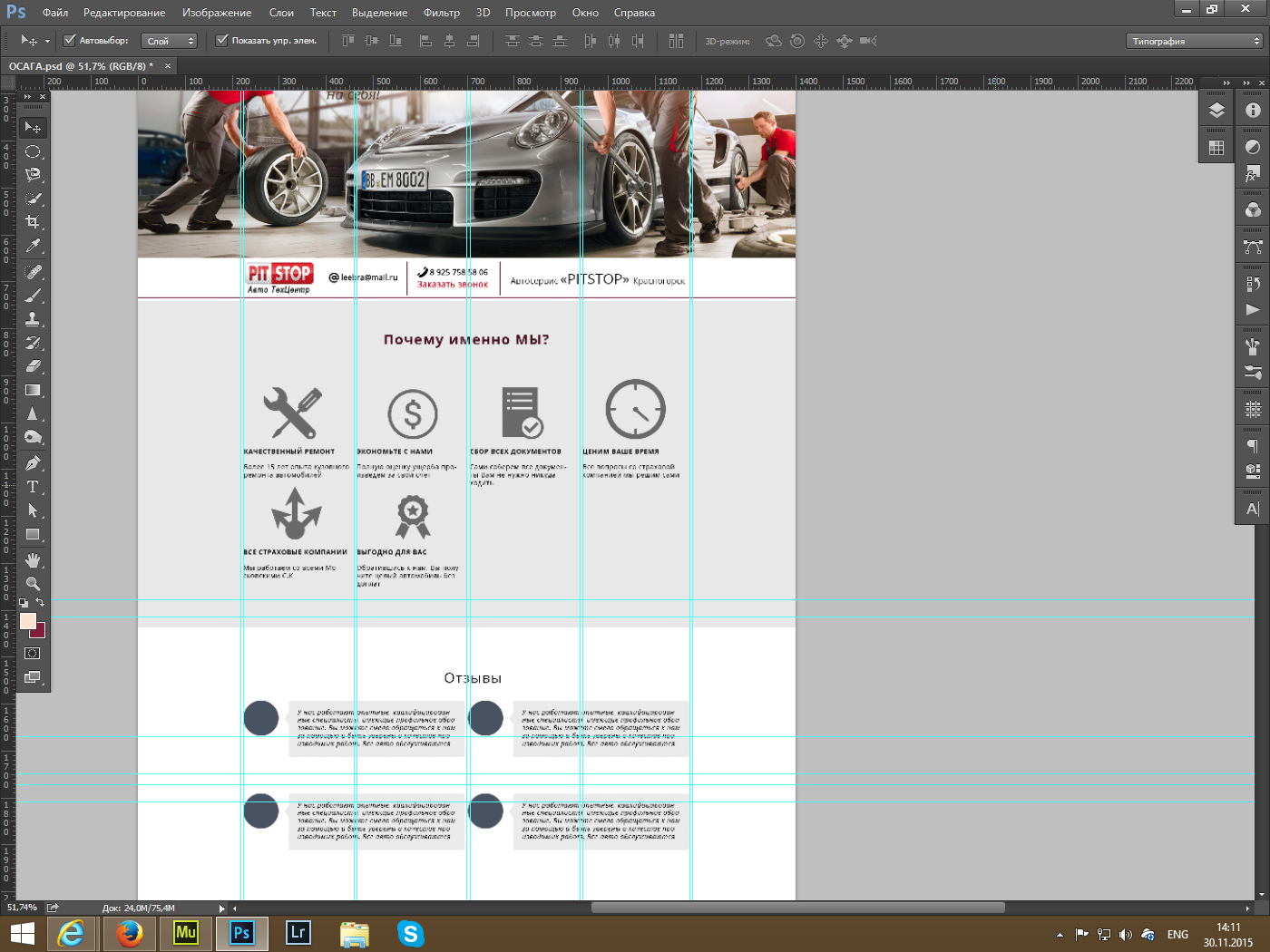
Task: Toggle Quick Mask mode button
Action: (x=33, y=654)
